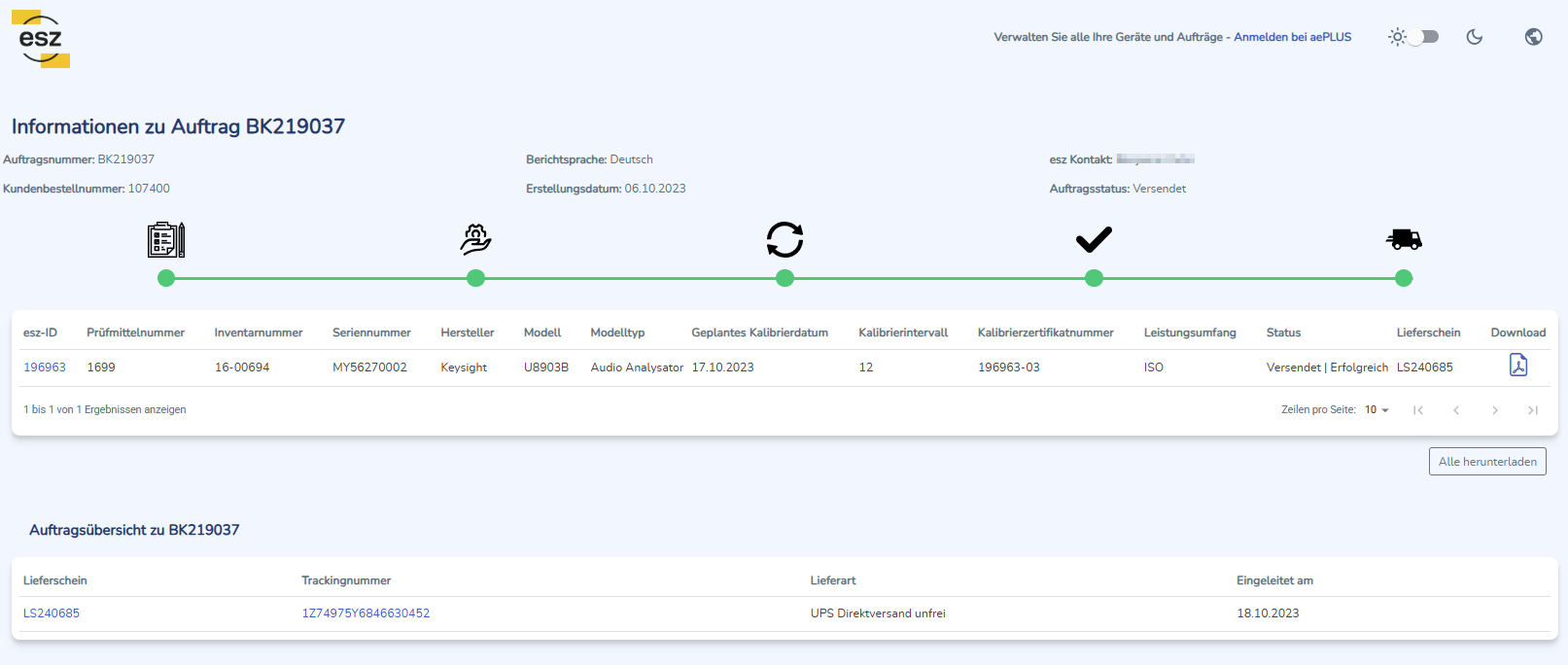Image resolution: width=1568 pixels, height=665 pixels.
Task: Click the esz logo
Action: 41,39
